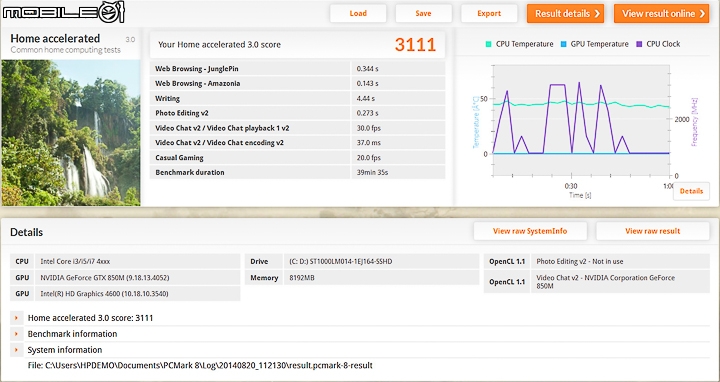
Task: Select Photo Editing v2 row
Action: (298, 113)
